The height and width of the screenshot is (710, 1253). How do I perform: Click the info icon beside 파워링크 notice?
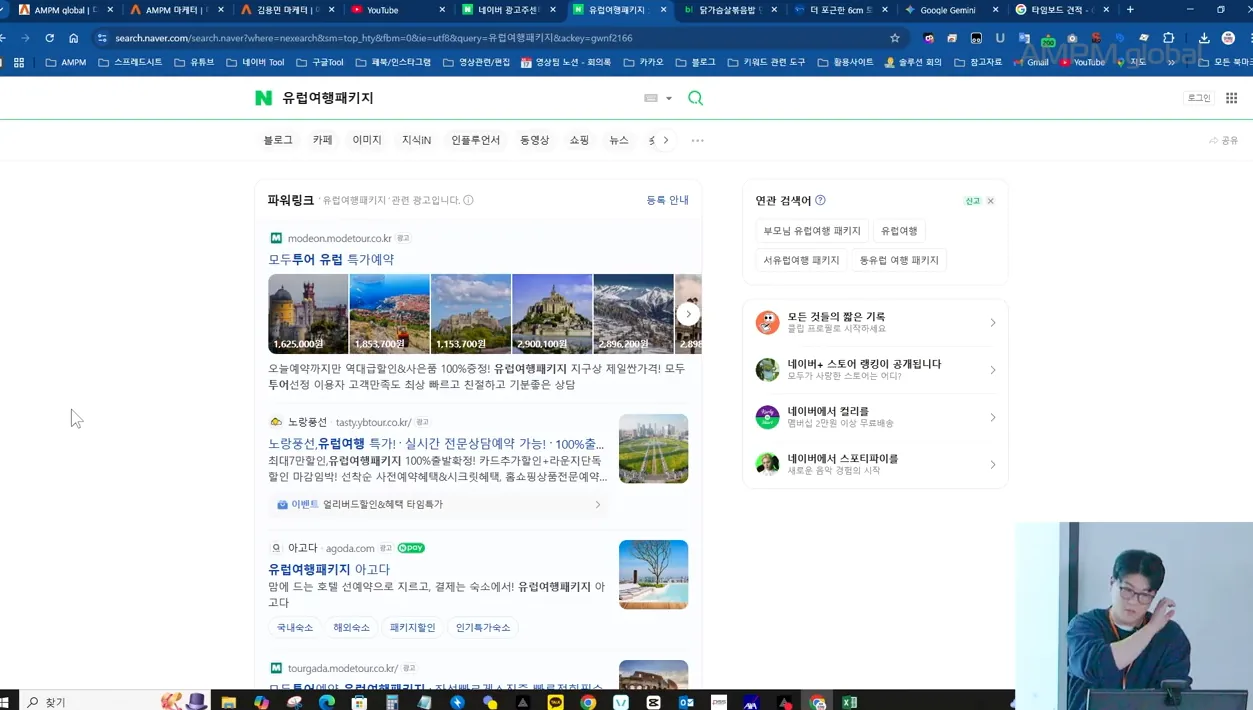tap(468, 200)
